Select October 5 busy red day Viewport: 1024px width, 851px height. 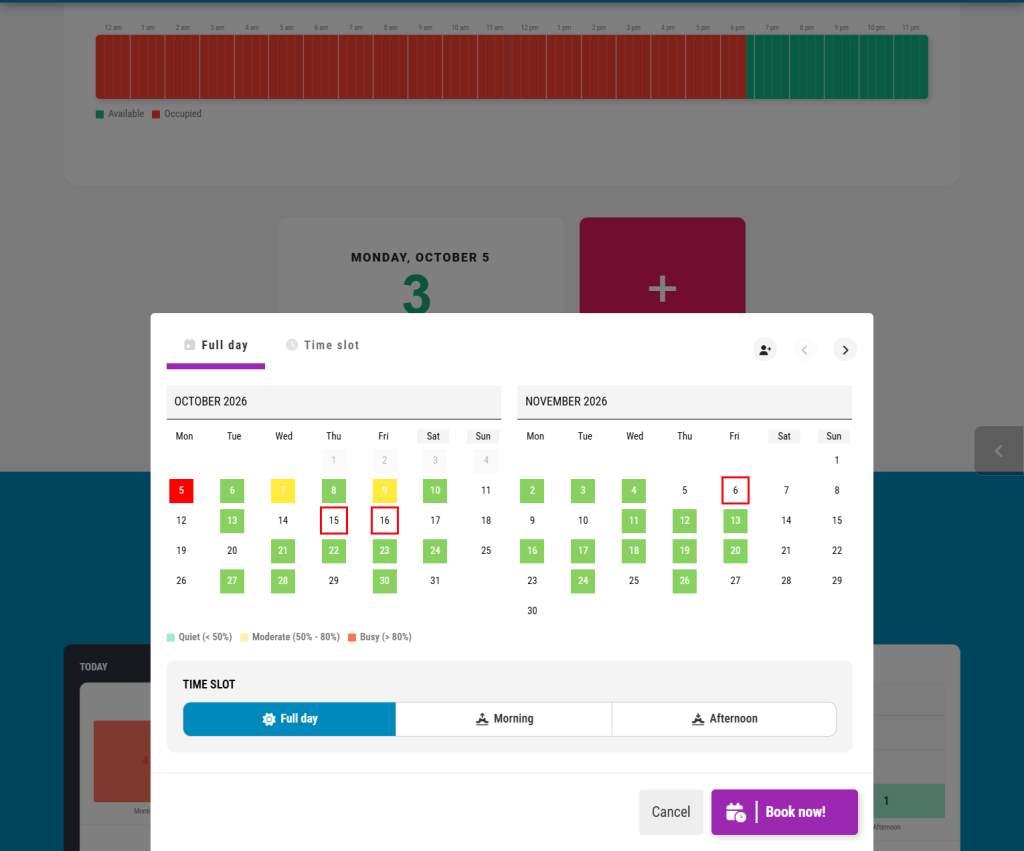[x=182, y=490]
